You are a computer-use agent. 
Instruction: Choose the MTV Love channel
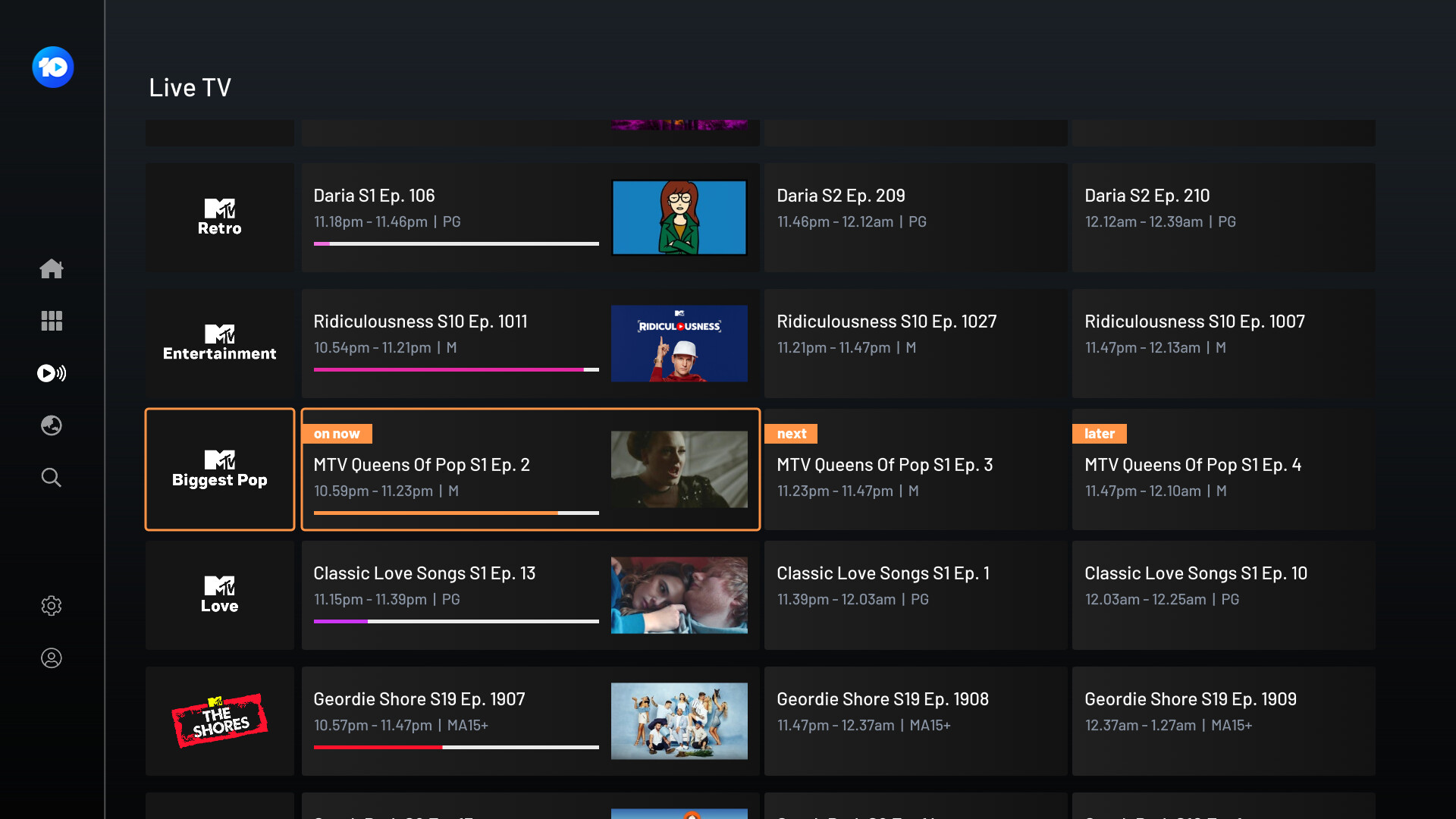[220, 595]
